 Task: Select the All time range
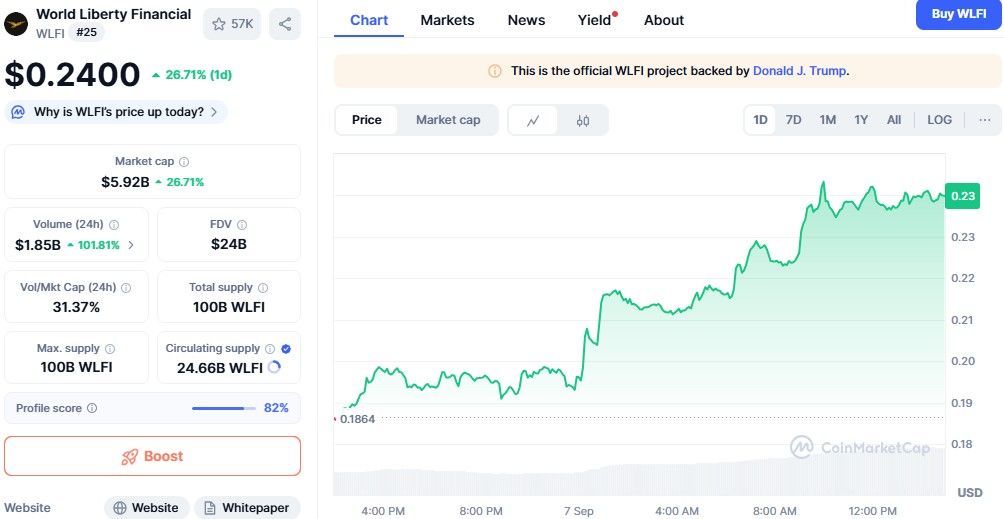coord(894,120)
